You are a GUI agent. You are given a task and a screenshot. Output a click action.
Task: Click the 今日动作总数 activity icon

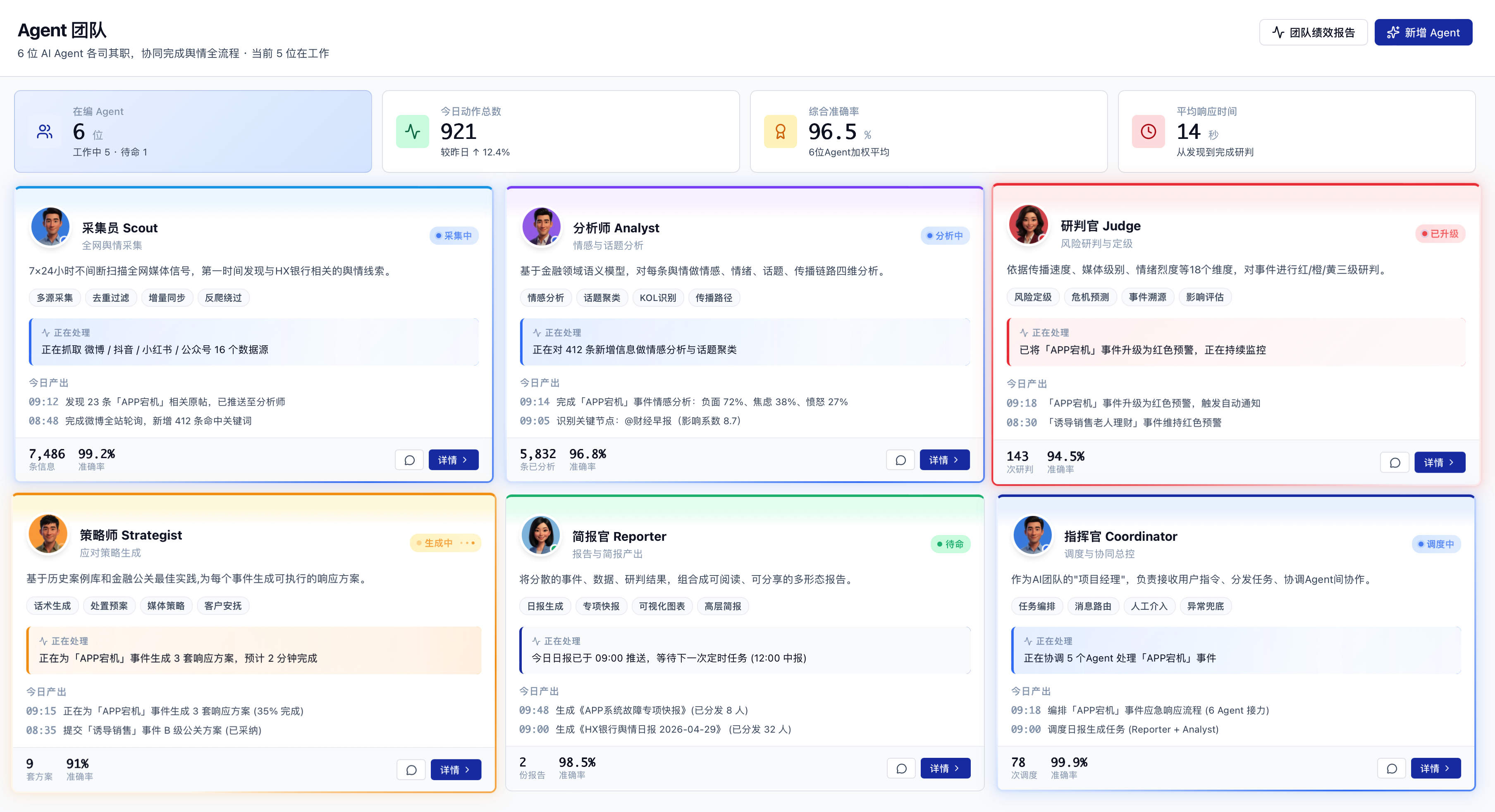click(x=413, y=132)
